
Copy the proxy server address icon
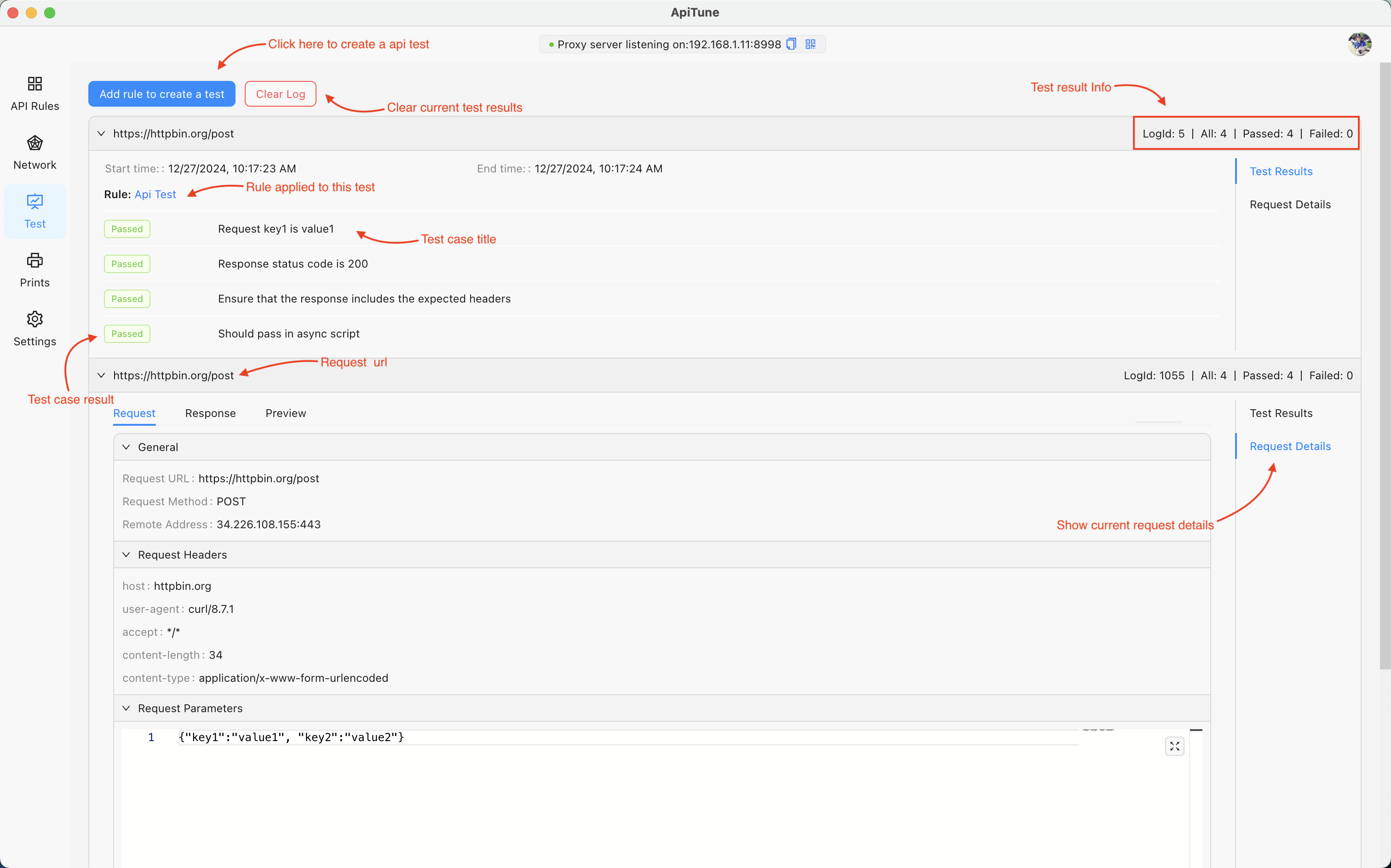(x=792, y=44)
